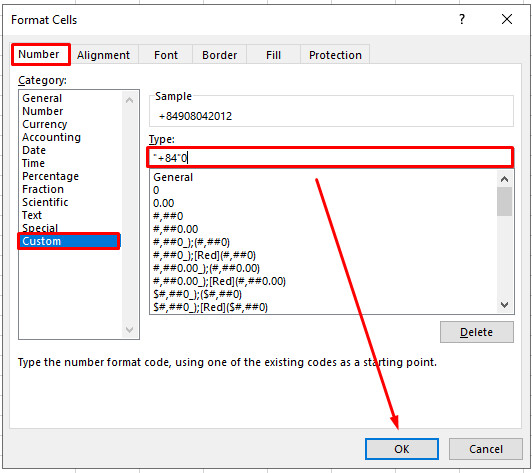Screen dimensions: 532x473
Task: Click the Delete button
Action: point(477,332)
